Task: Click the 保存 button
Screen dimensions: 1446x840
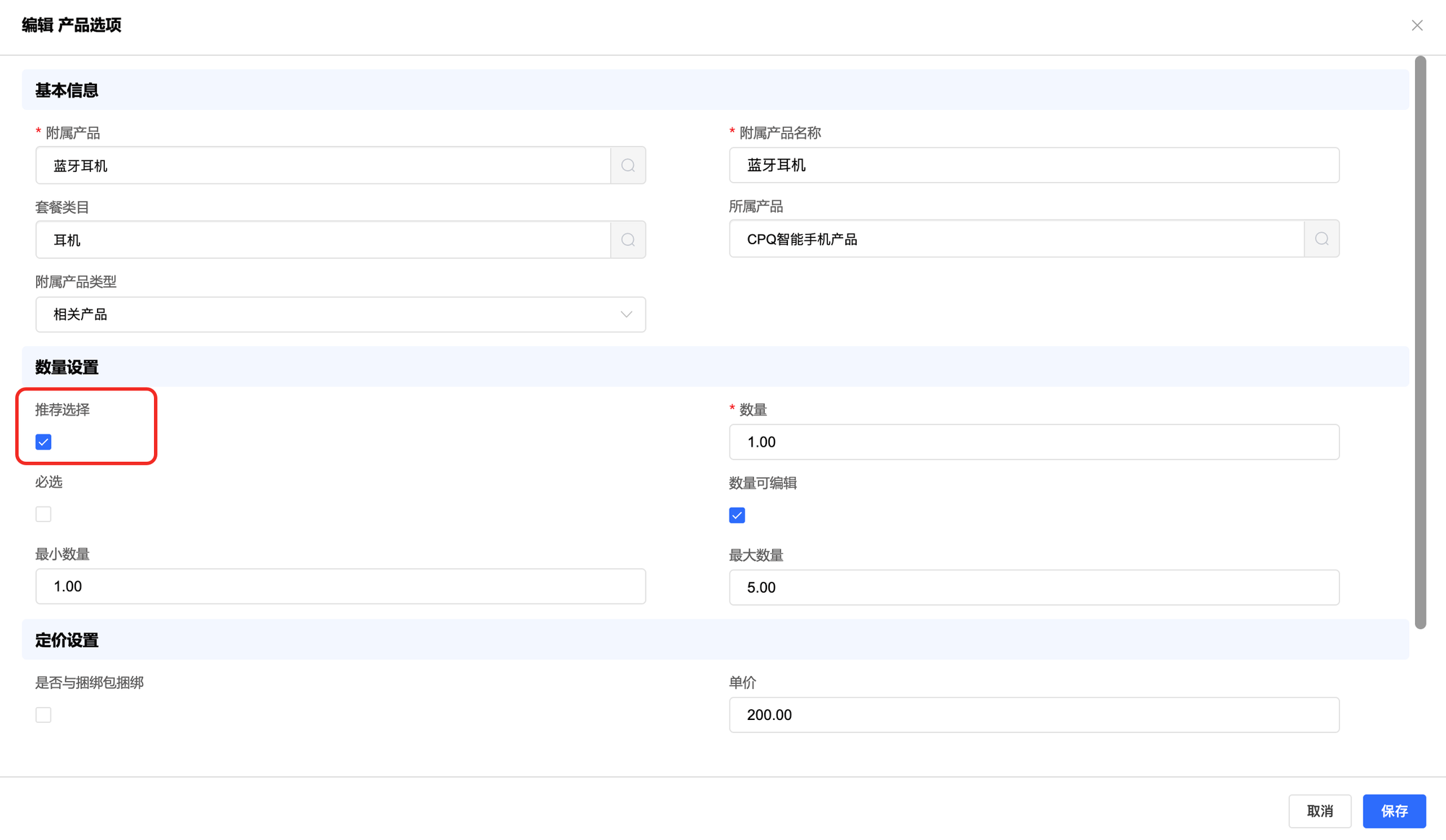Action: (x=1393, y=811)
